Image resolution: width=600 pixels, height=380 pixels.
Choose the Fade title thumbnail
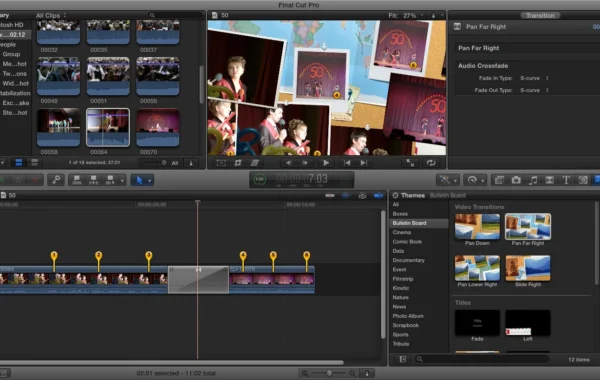tap(477, 323)
